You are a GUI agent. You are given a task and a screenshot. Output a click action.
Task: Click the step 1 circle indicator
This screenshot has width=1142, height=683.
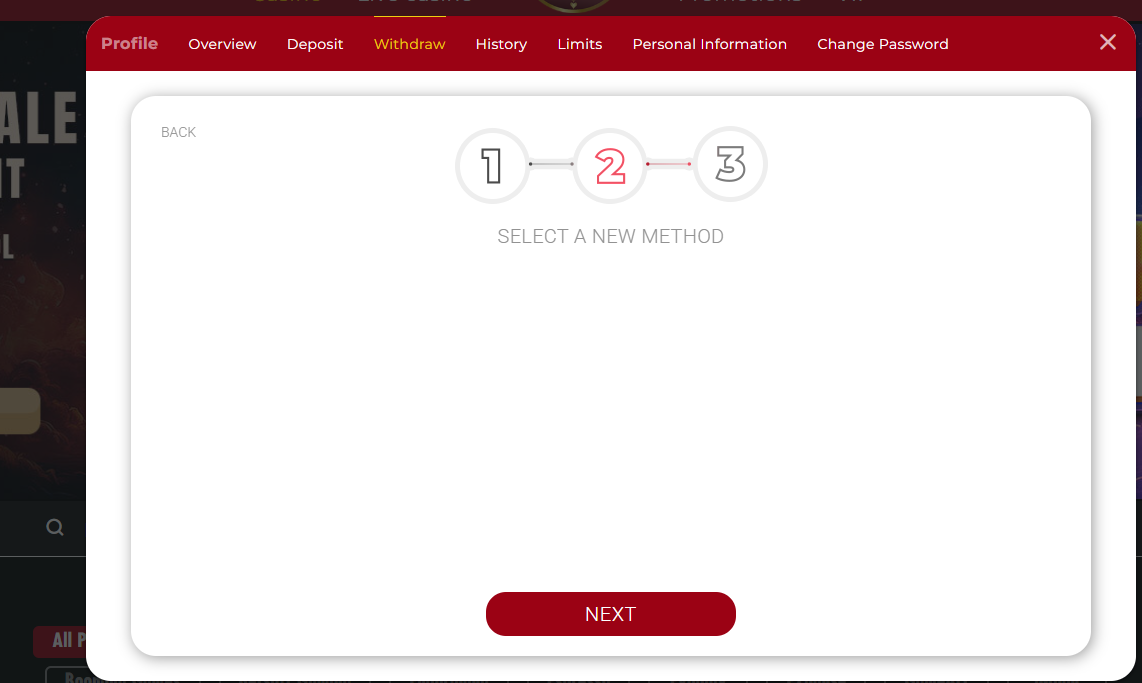pos(492,166)
